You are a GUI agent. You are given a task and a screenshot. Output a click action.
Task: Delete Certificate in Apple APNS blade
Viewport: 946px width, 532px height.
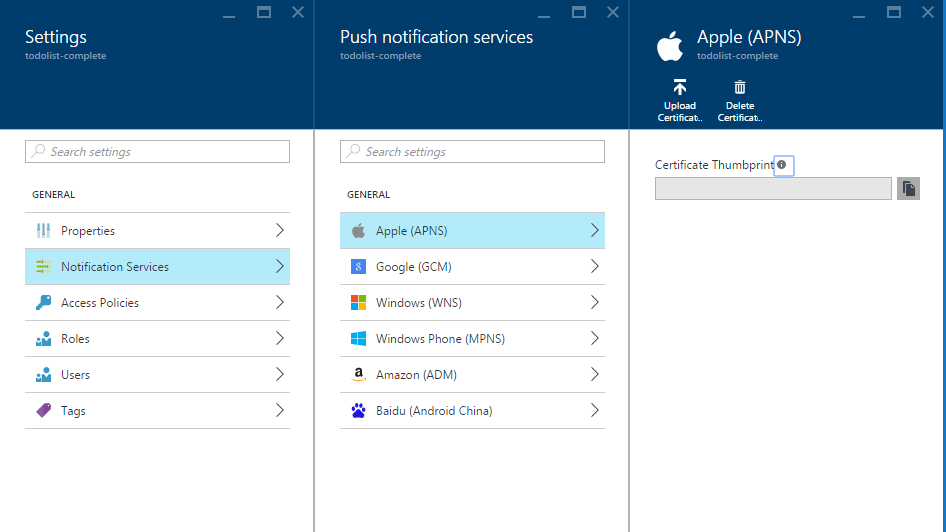740,100
